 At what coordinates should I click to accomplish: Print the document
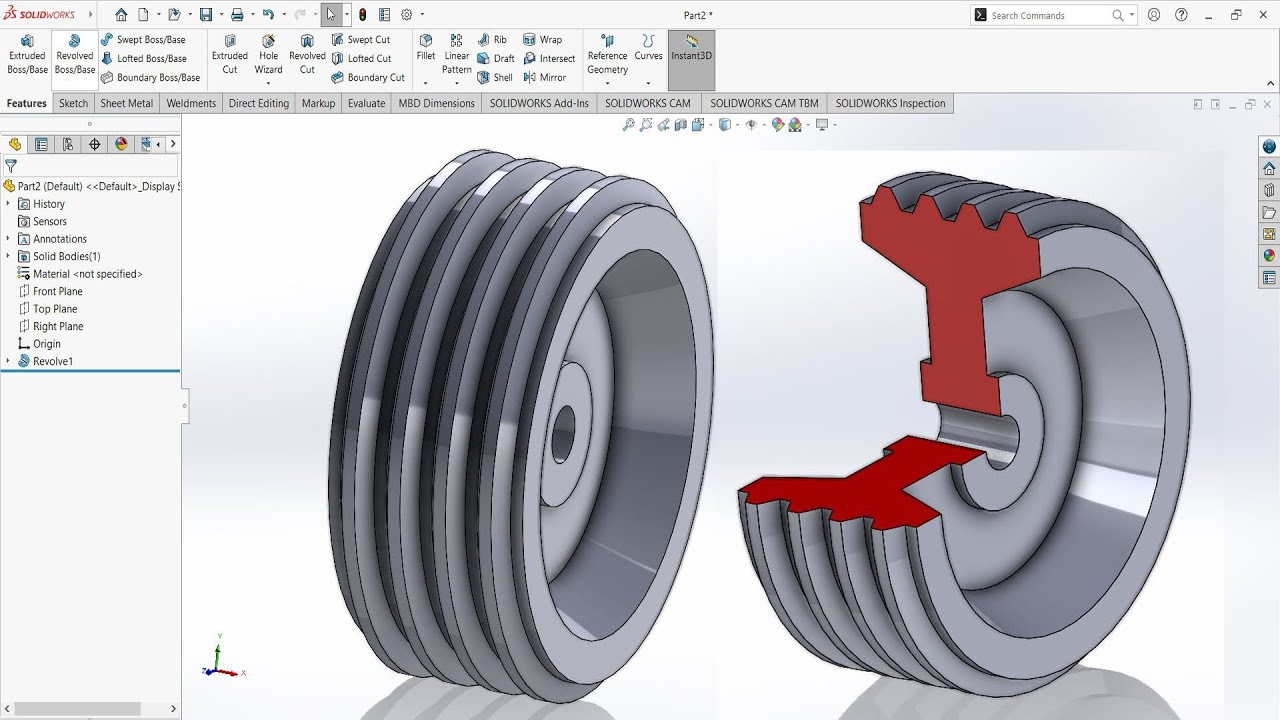coord(237,15)
